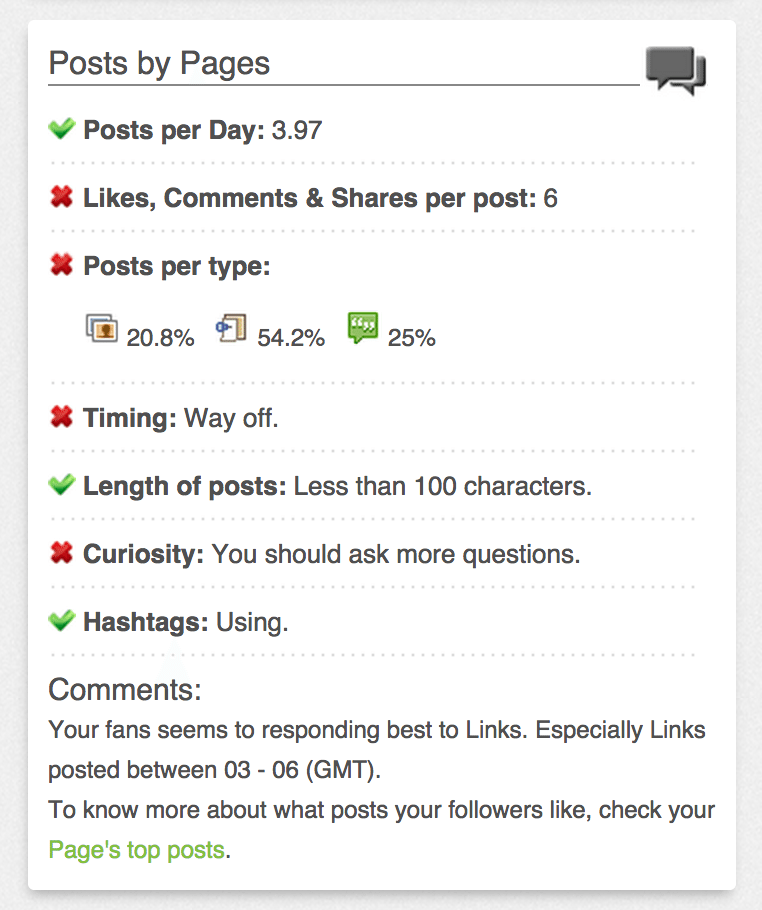Click the Posts by Pages heading

(160, 63)
